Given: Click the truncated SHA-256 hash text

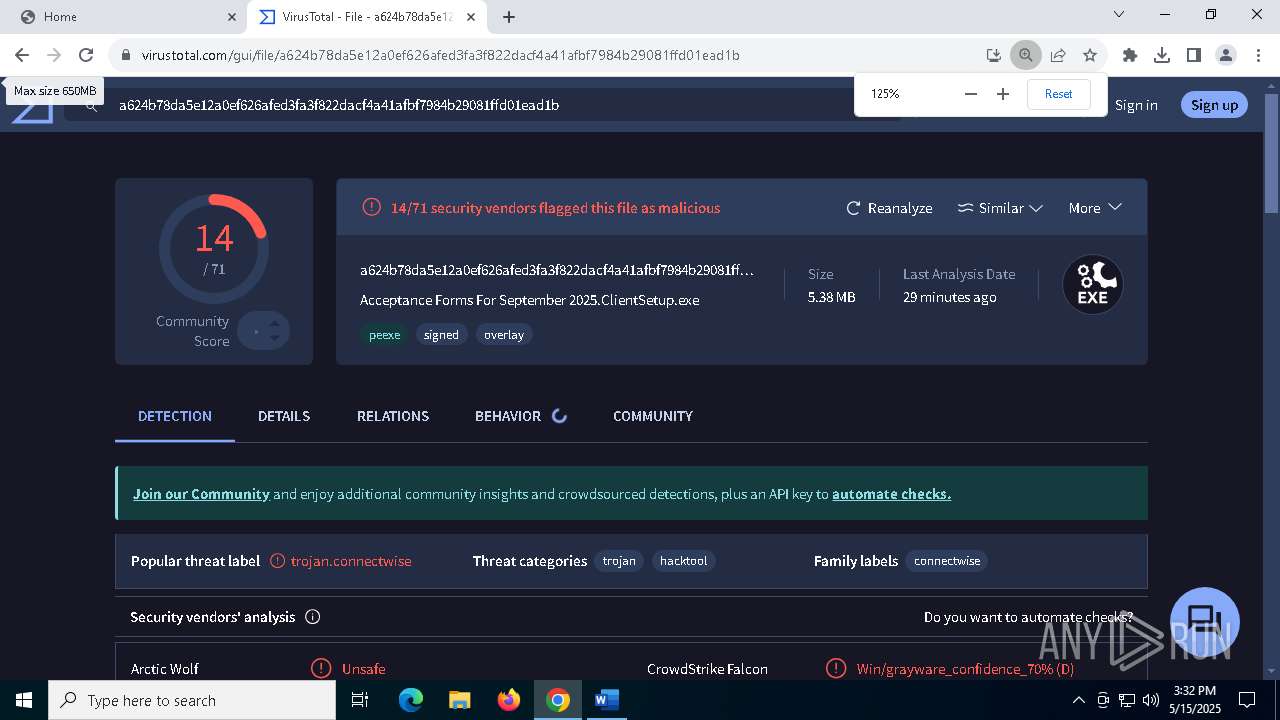Looking at the screenshot, I should point(557,270).
